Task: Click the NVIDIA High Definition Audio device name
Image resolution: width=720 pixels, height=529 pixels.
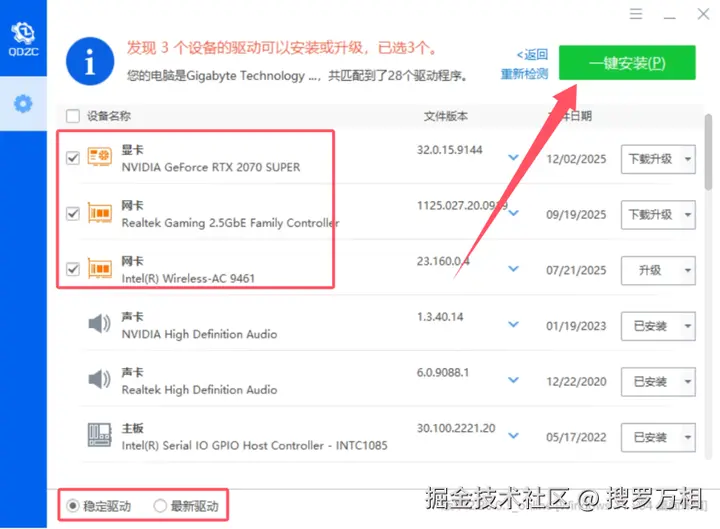Action: coord(199,334)
